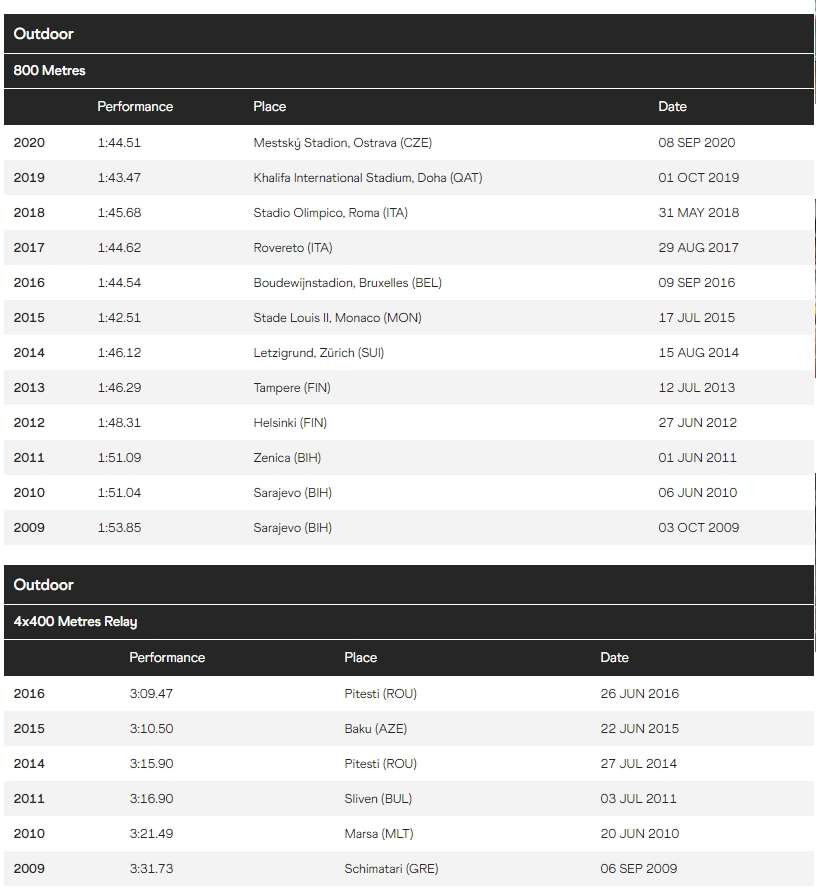Screen dimensions: 816x896
Task: Click the Outdoor header above 800 Metres
Action: [x=44, y=34]
